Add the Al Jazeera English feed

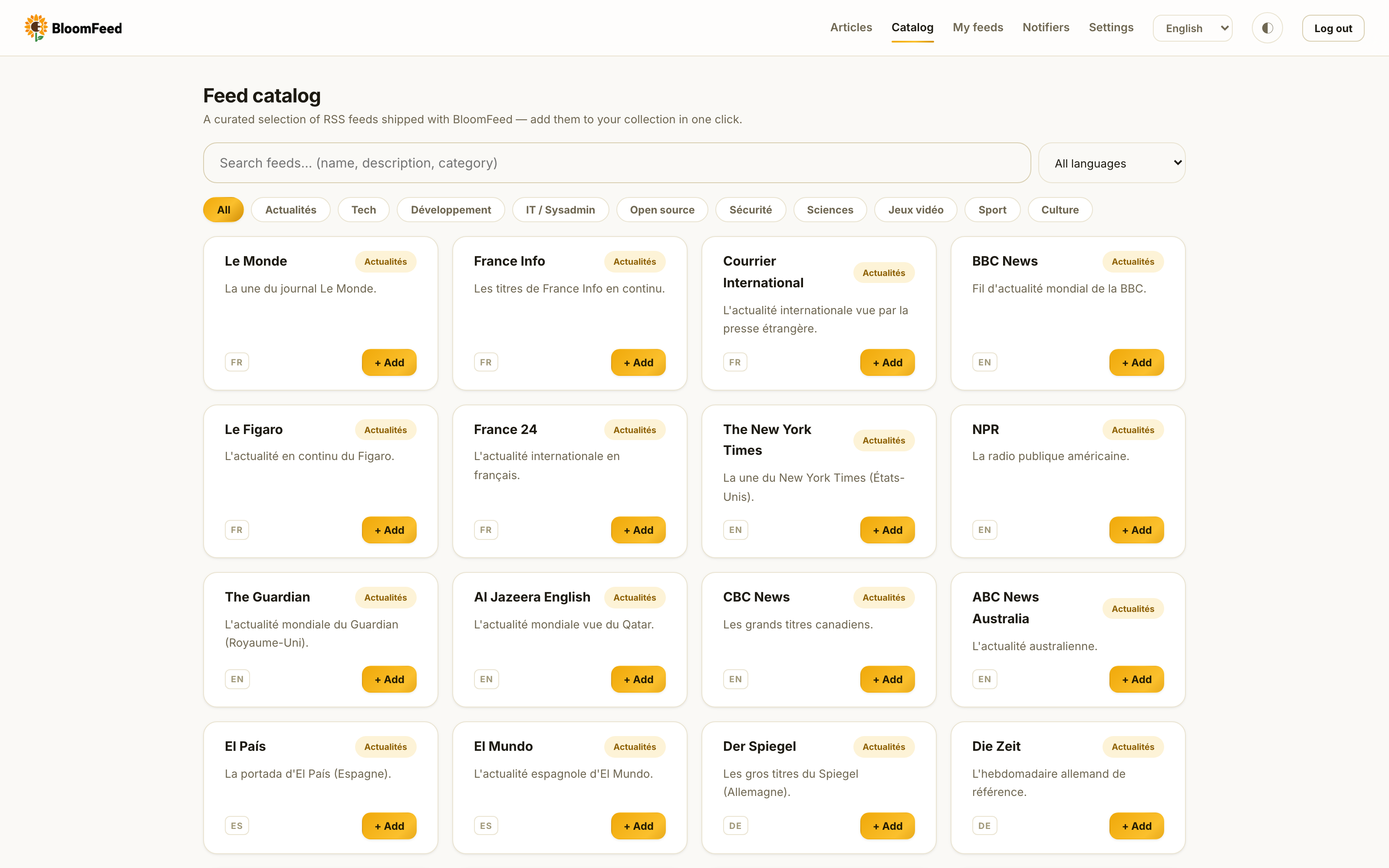click(x=638, y=679)
